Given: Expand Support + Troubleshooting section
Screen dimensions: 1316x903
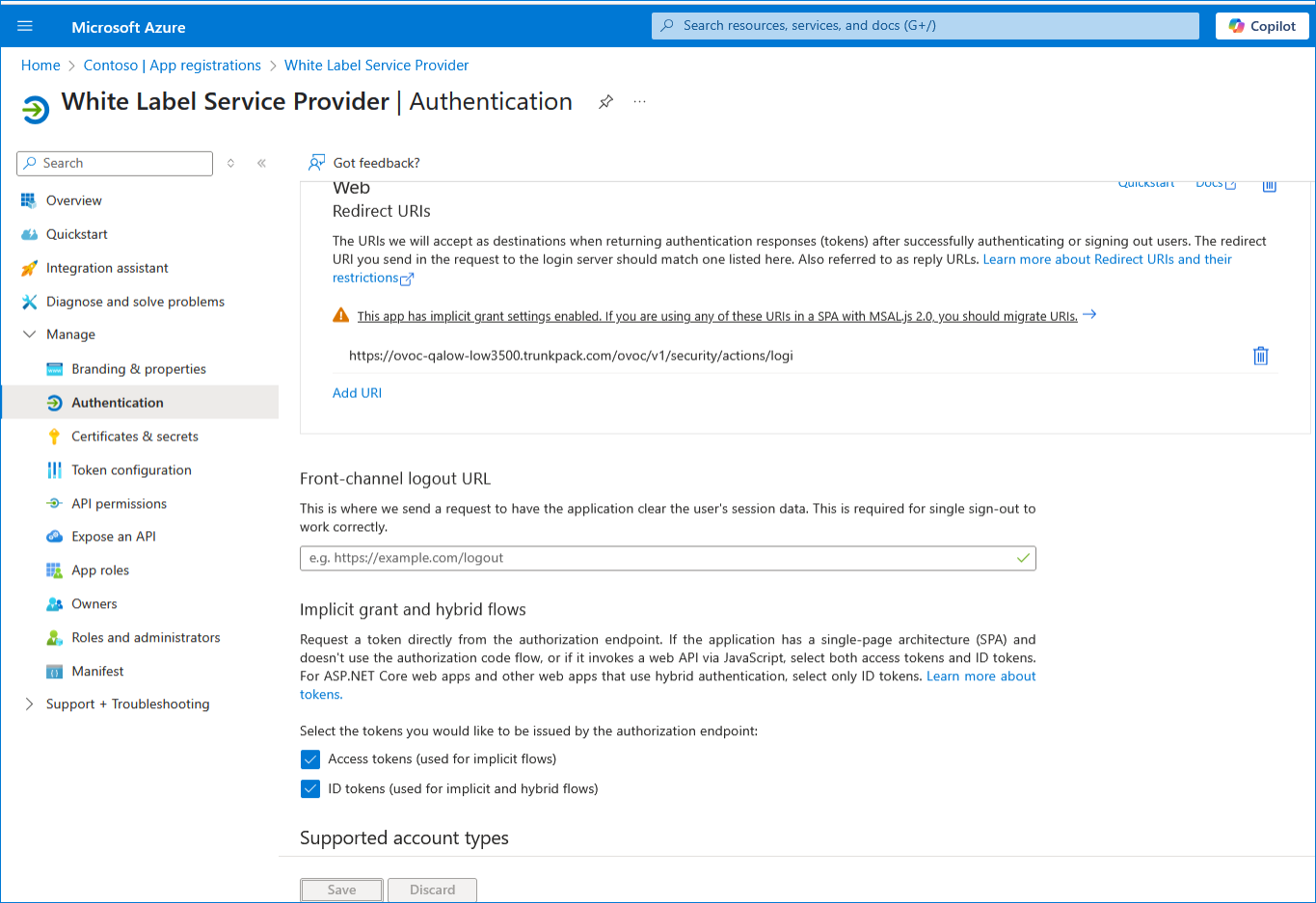Looking at the screenshot, I should [x=29, y=704].
